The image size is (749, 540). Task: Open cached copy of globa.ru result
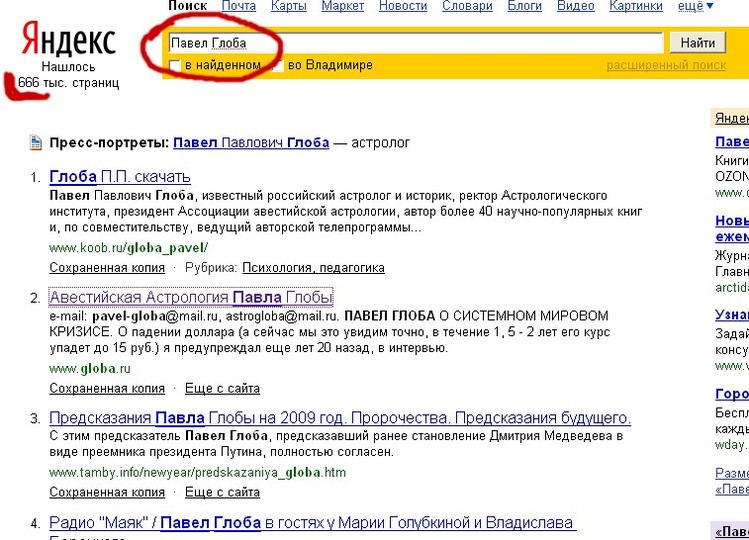tap(107, 389)
